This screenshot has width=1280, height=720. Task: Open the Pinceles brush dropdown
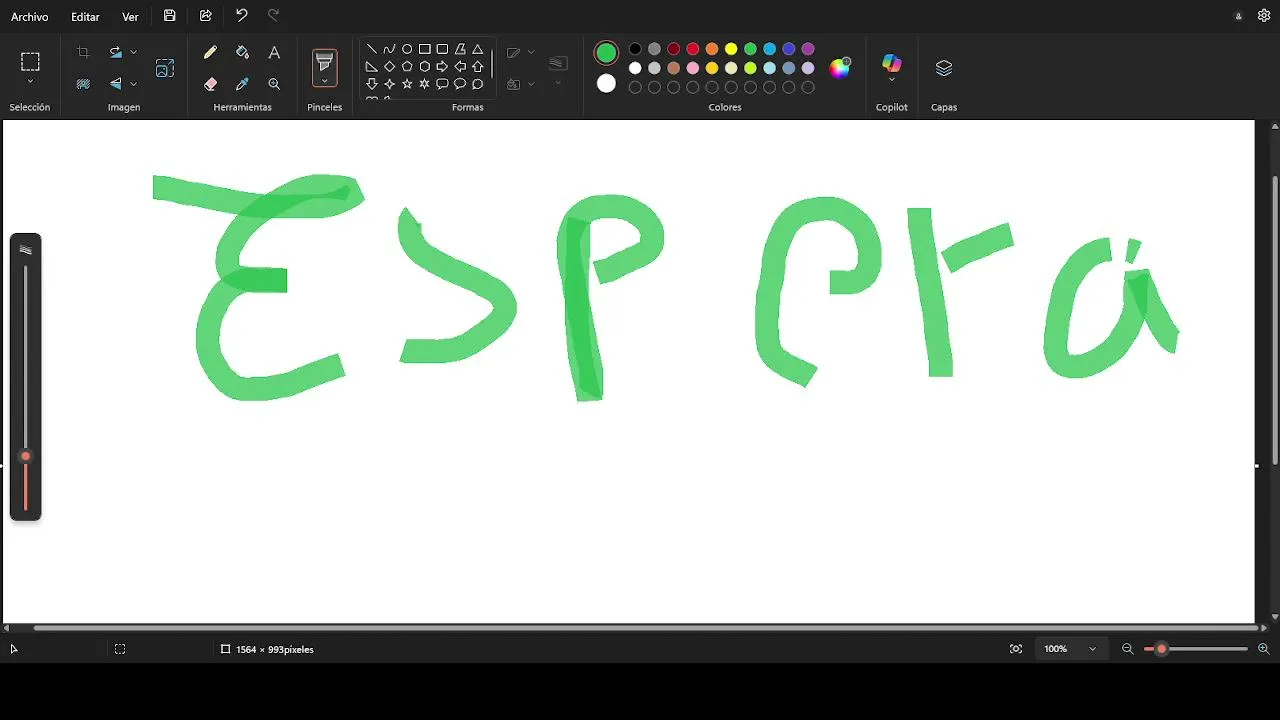pos(325,82)
